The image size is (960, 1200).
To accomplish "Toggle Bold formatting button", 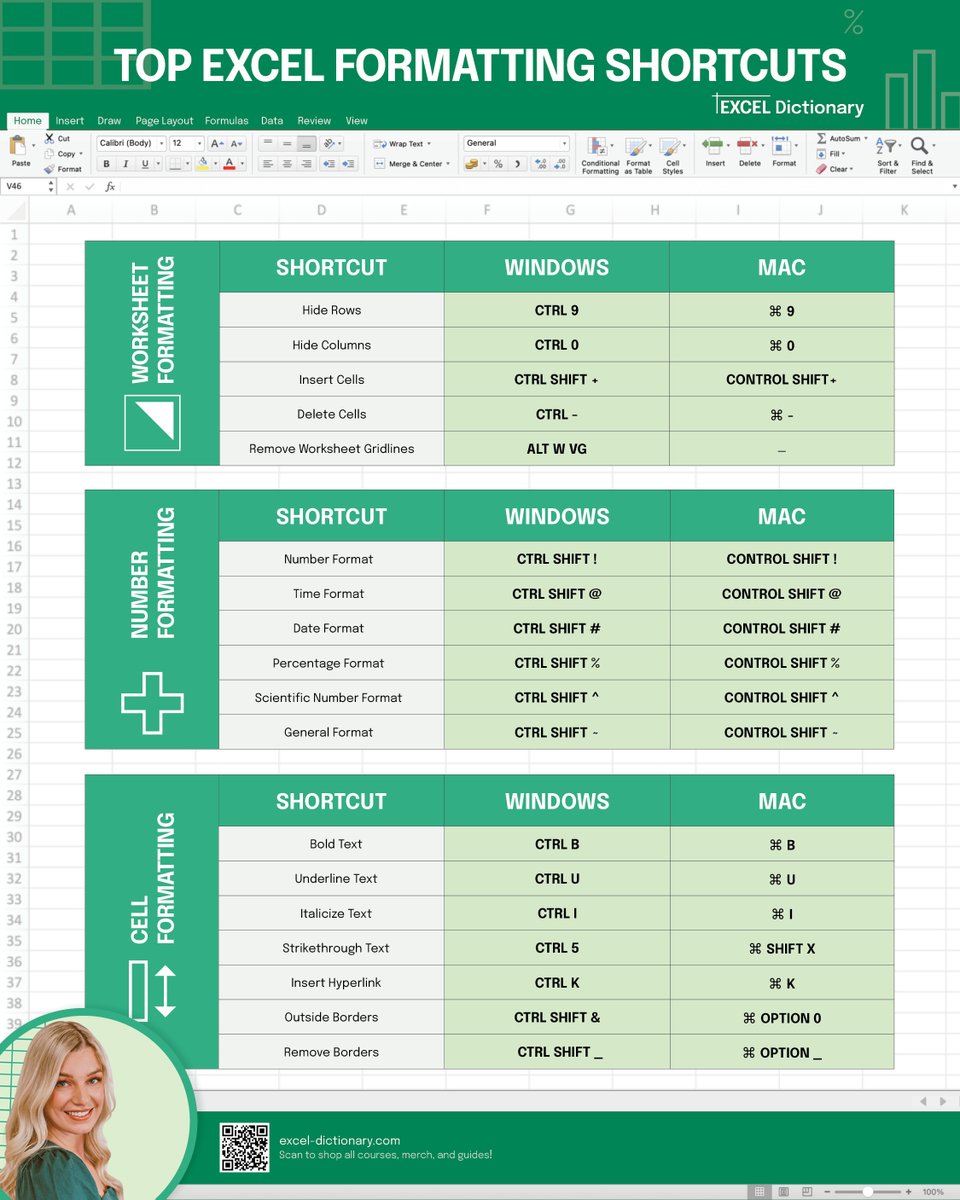I will (106, 164).
